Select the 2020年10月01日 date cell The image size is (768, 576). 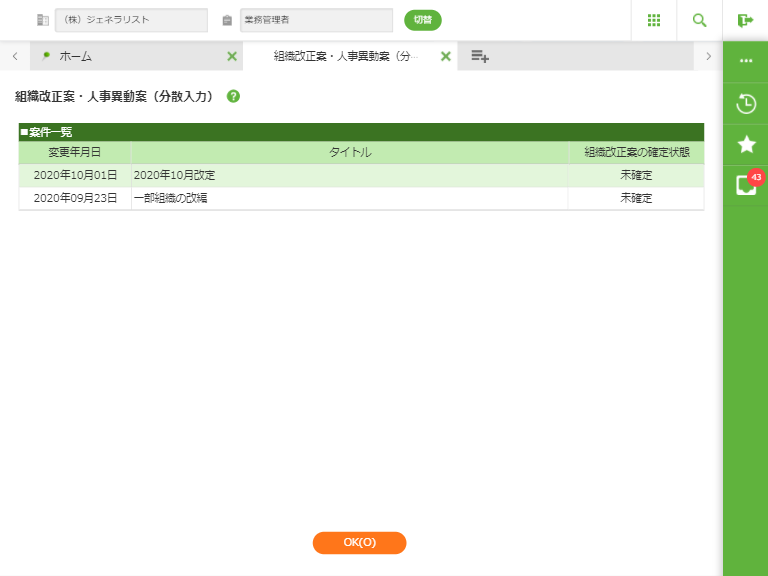pos(75,175)
